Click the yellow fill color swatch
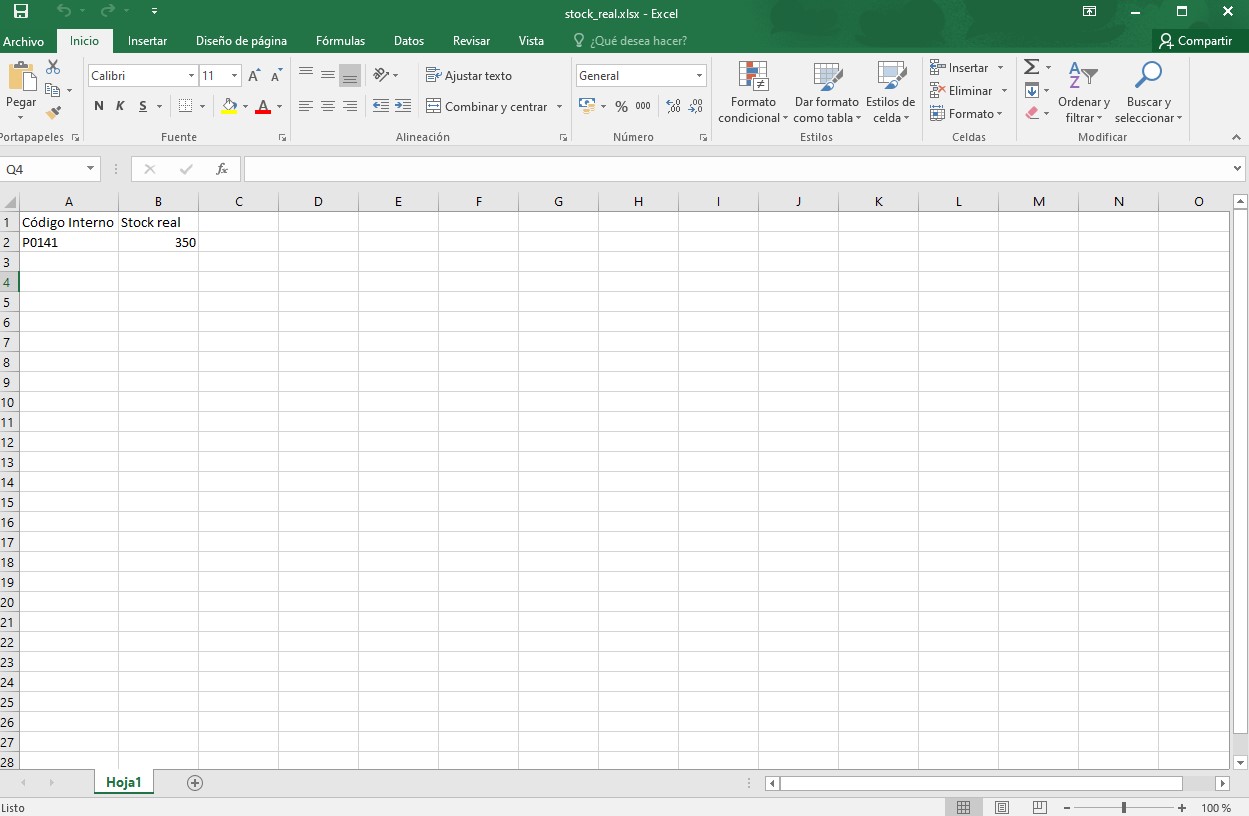This screenshot has height=816, width=1249. pos(230,106)
